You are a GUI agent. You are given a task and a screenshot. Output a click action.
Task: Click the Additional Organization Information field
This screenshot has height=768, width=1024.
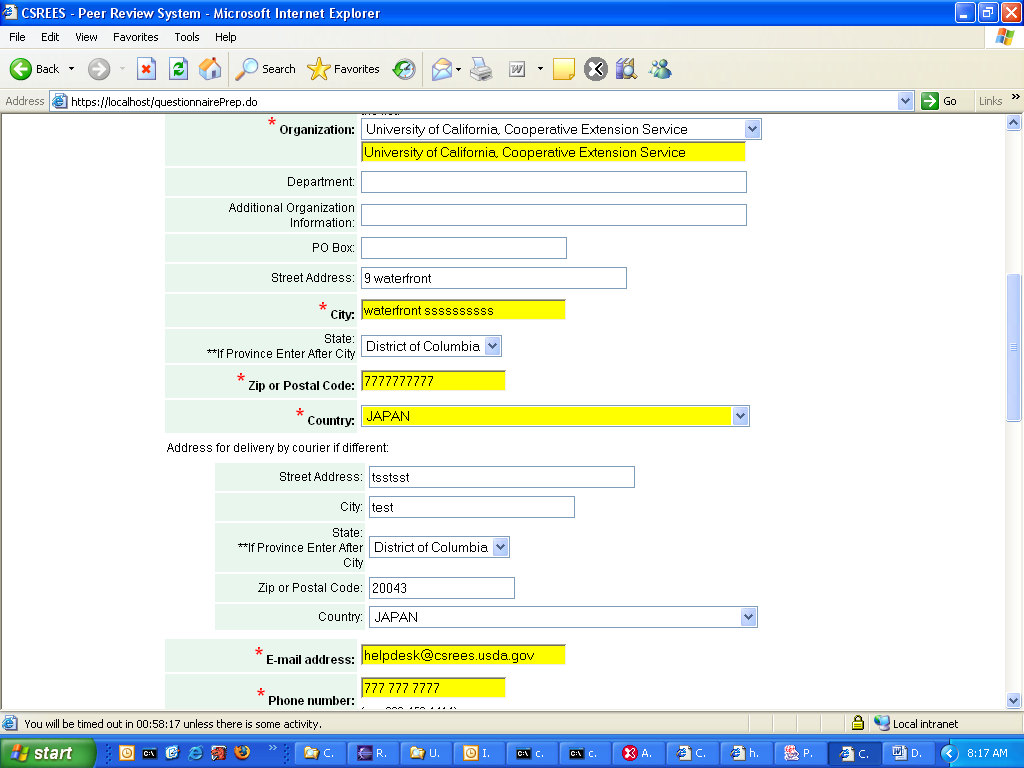coord(554,215)
